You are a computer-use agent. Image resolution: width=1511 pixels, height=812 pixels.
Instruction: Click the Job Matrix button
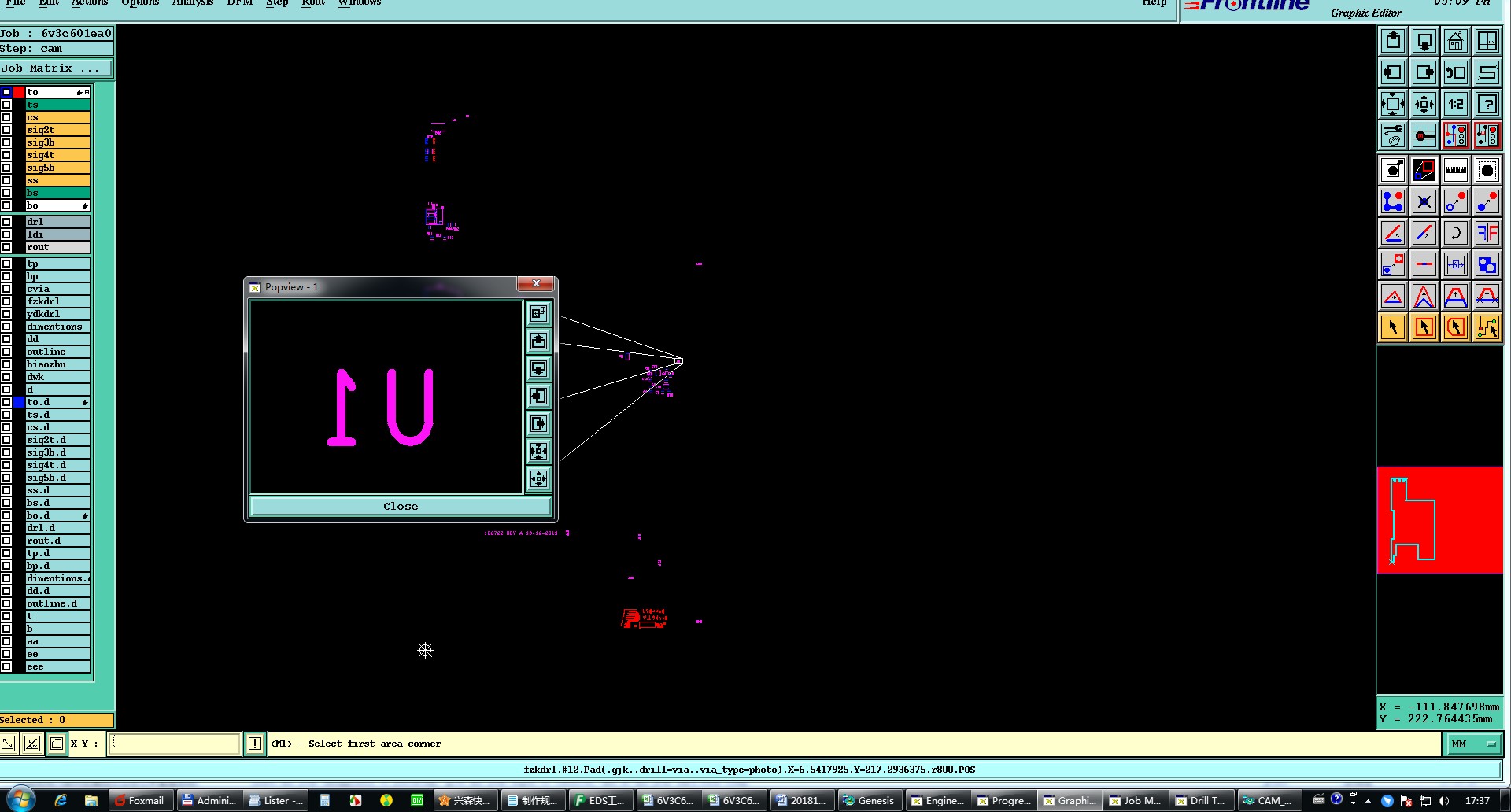coord(57,68)
